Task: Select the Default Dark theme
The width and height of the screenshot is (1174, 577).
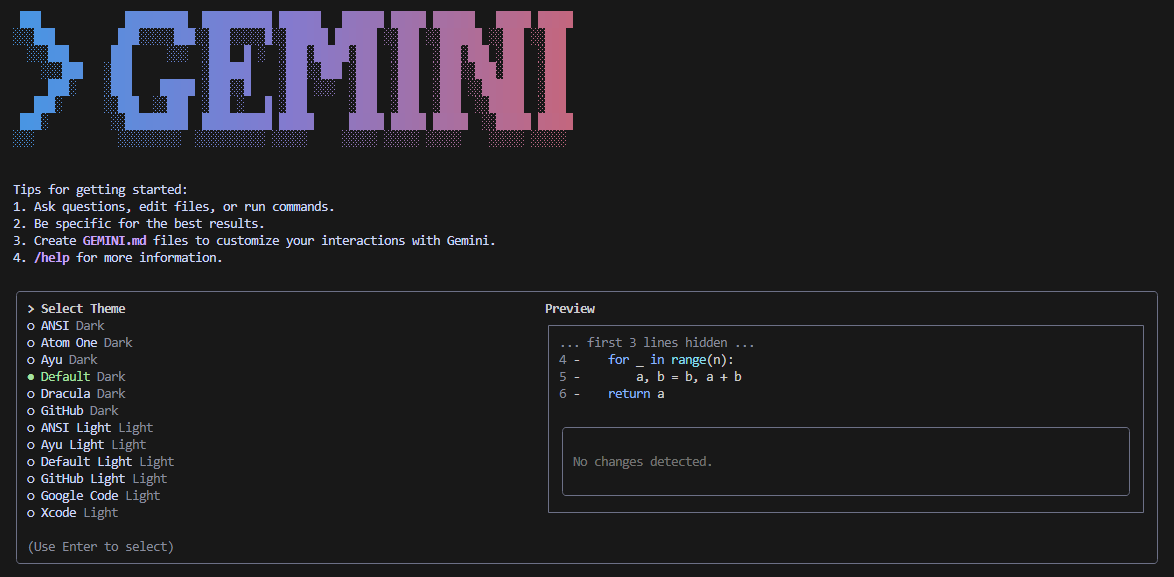Action: 76,376
